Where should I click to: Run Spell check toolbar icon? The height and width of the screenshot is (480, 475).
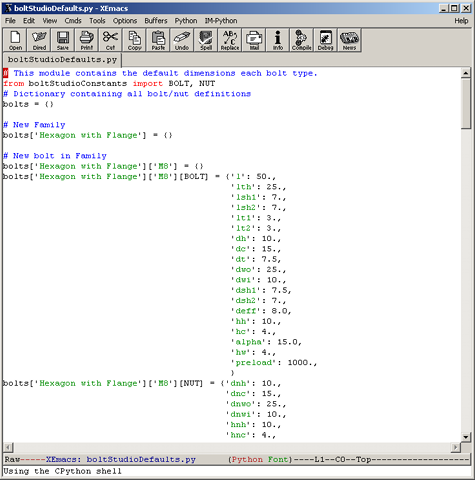point(206,40)
